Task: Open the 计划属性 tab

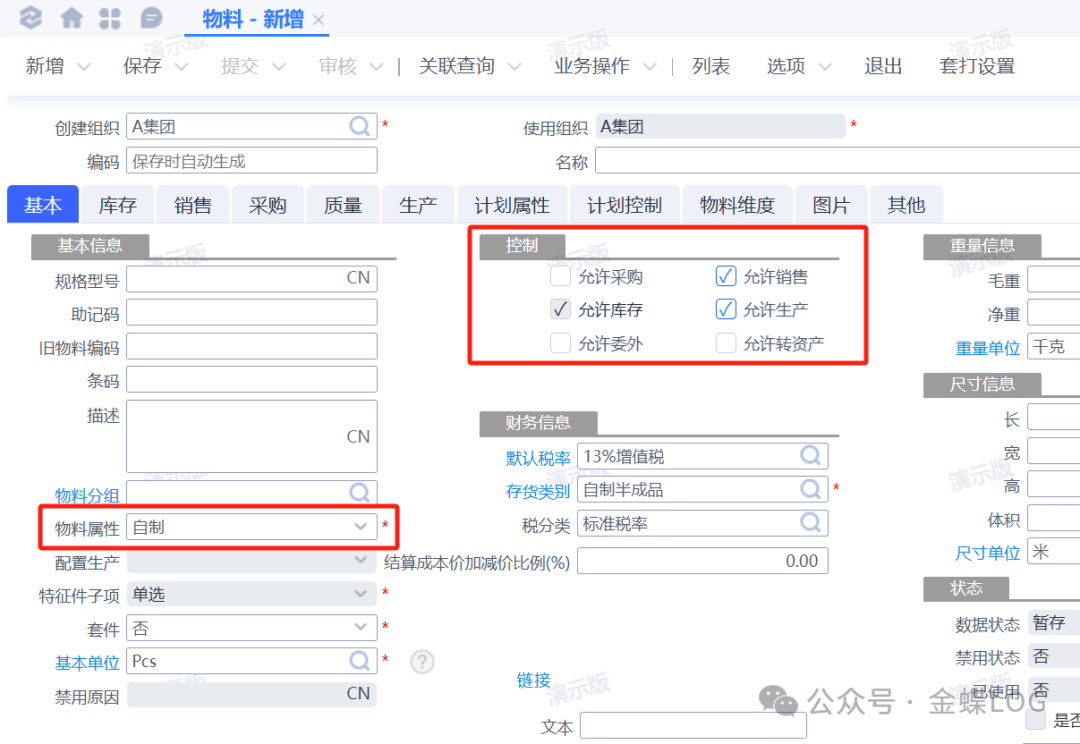Action: coord(511,205)
